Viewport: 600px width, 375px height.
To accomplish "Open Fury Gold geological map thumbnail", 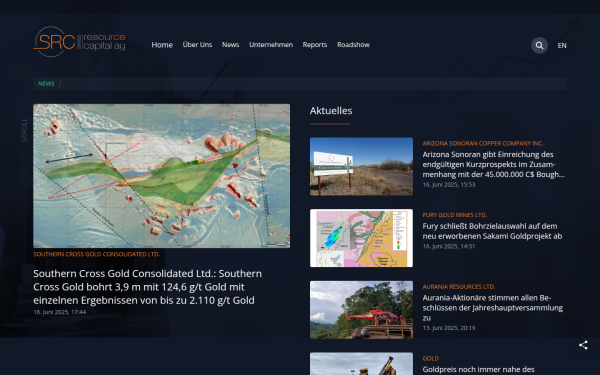I will [361, 238].
